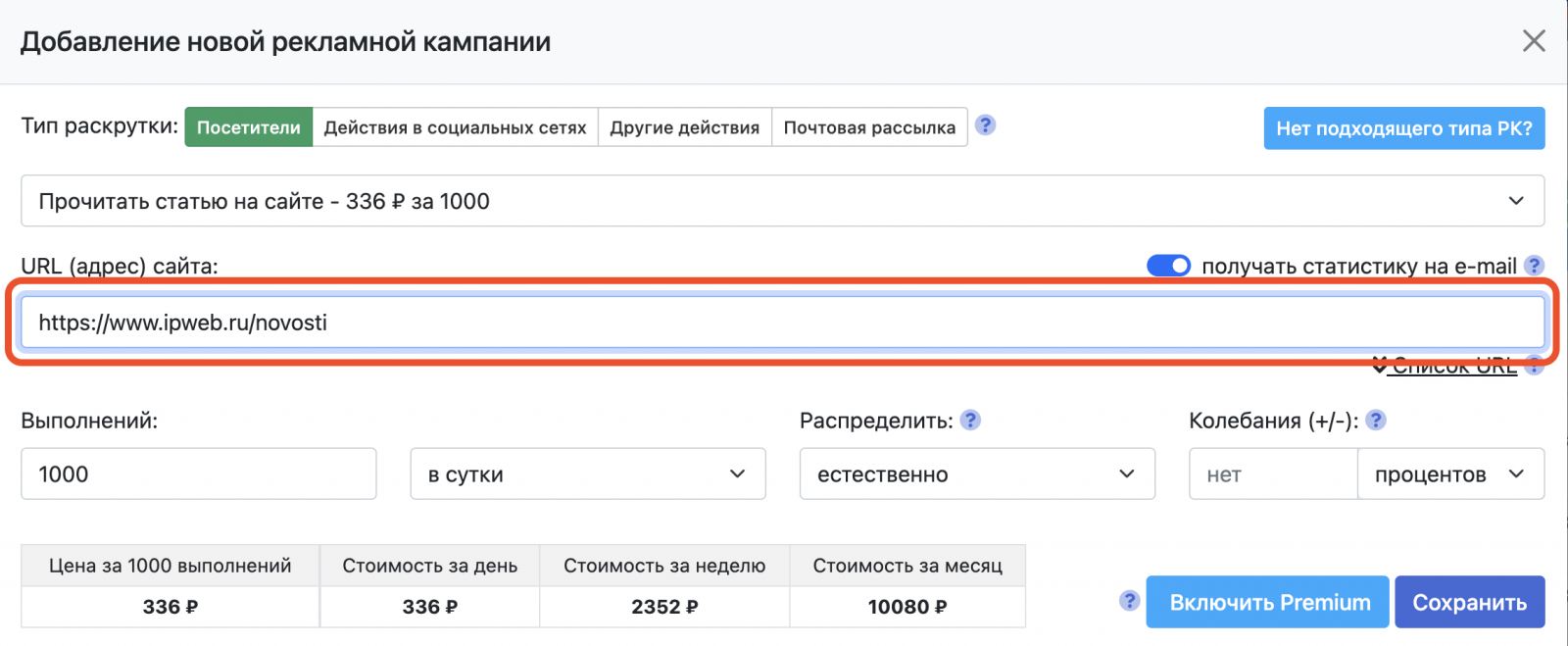Open the 'в сутки' period dropdown
This screenshot has height=646, width=1568.
[587, 474]
